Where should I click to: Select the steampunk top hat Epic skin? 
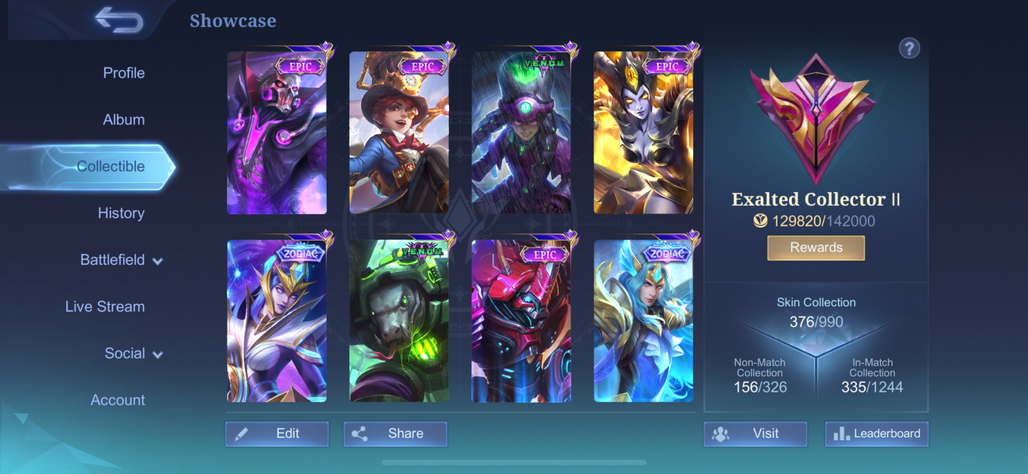399,132
